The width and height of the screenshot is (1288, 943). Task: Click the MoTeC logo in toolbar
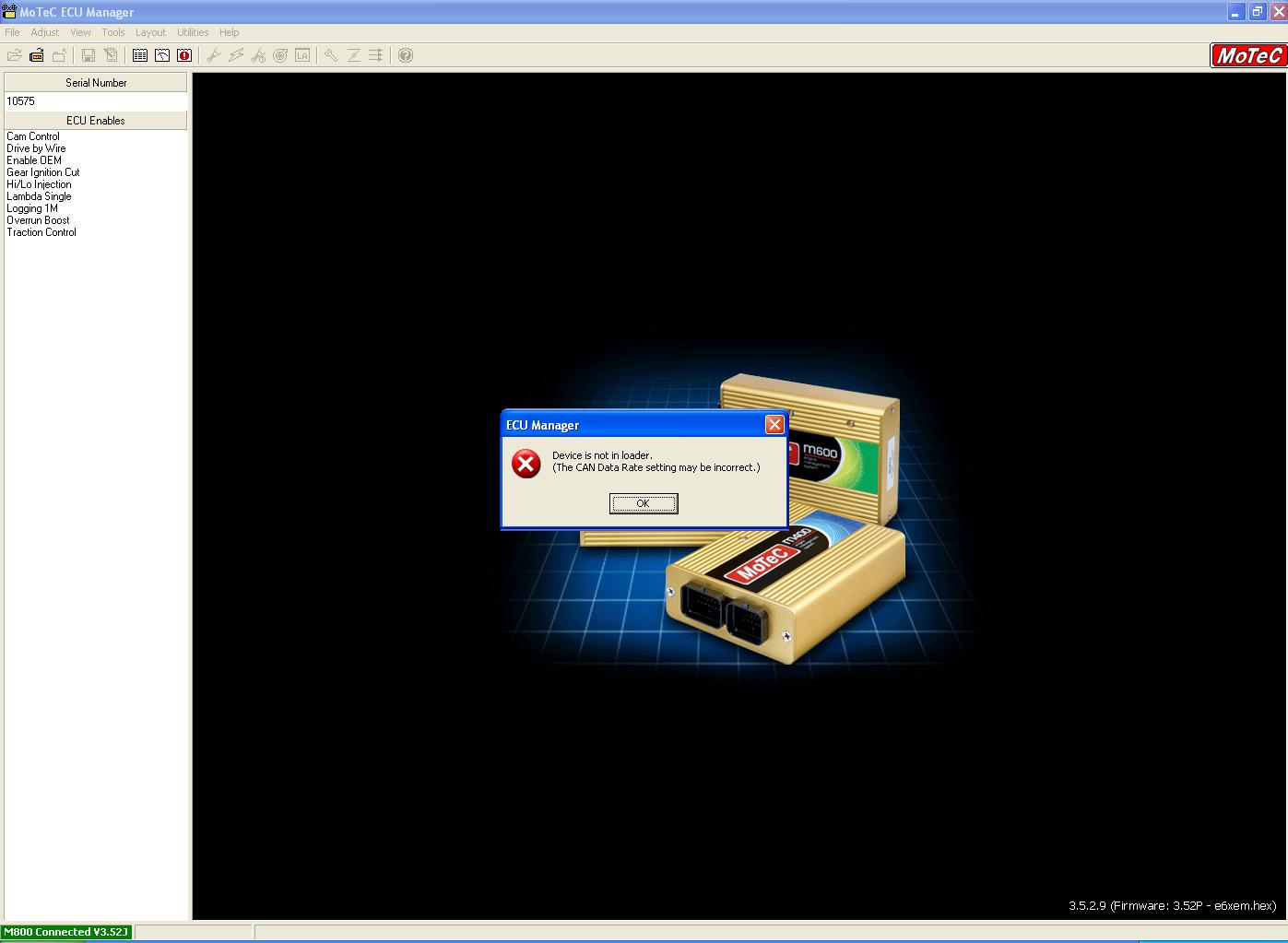pos(1248,55)
